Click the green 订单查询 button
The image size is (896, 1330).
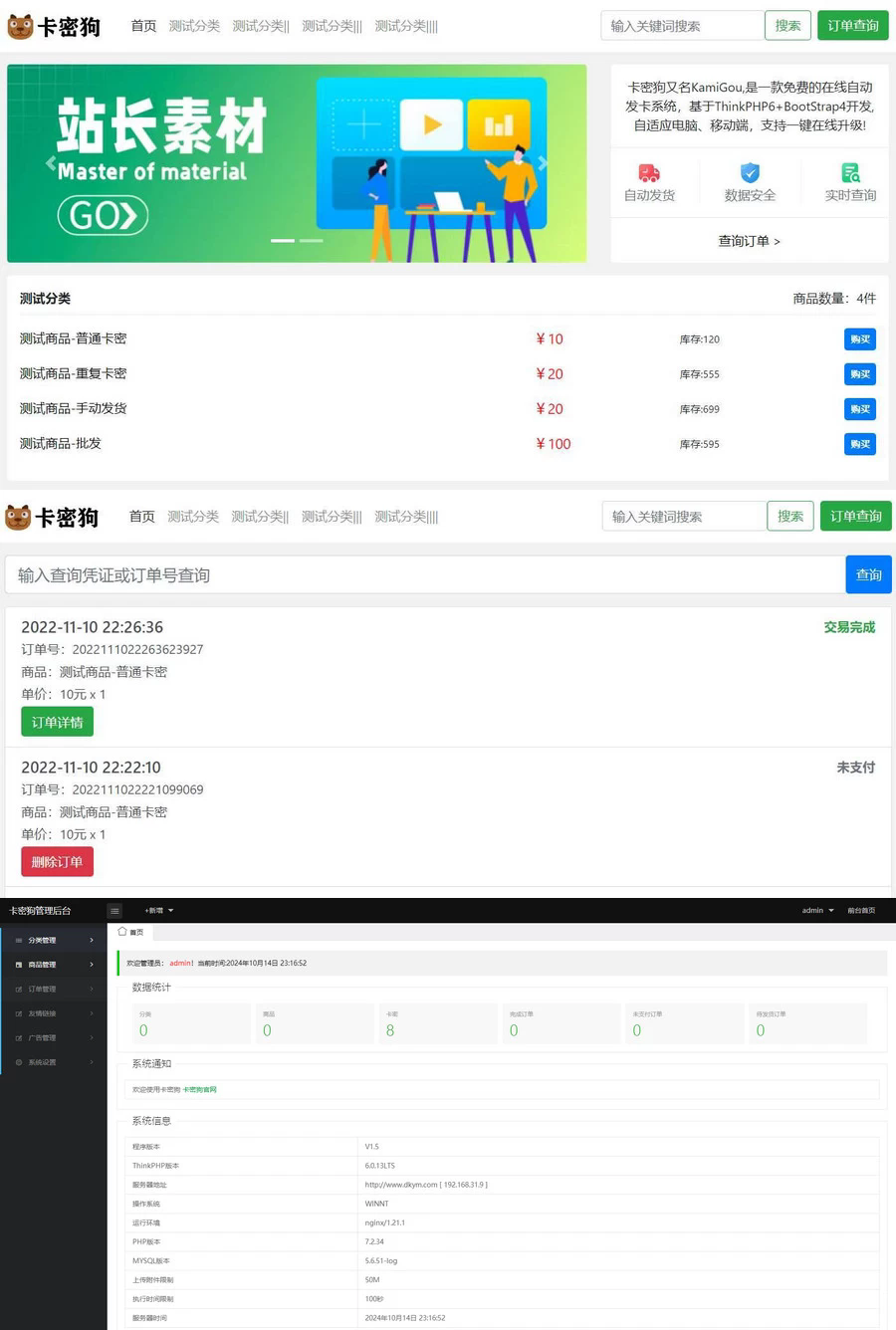(x=852, y=25)
